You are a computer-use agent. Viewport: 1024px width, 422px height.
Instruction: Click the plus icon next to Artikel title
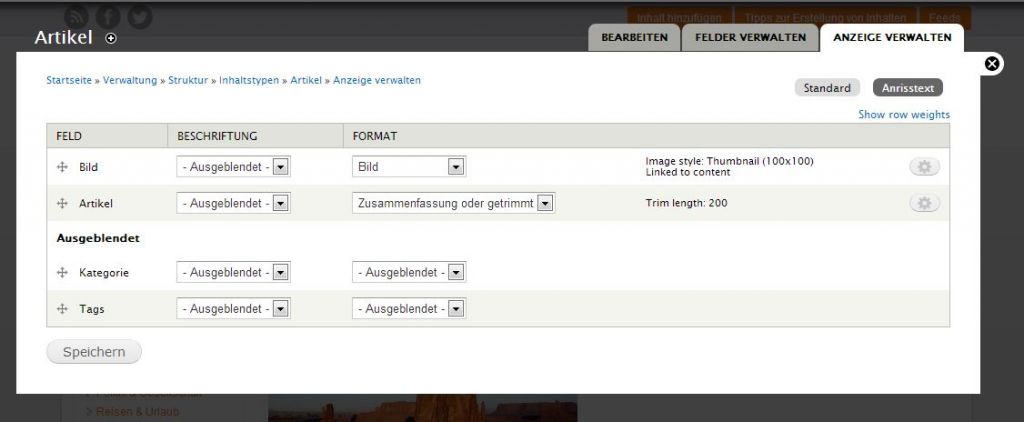tap(111, 38)
